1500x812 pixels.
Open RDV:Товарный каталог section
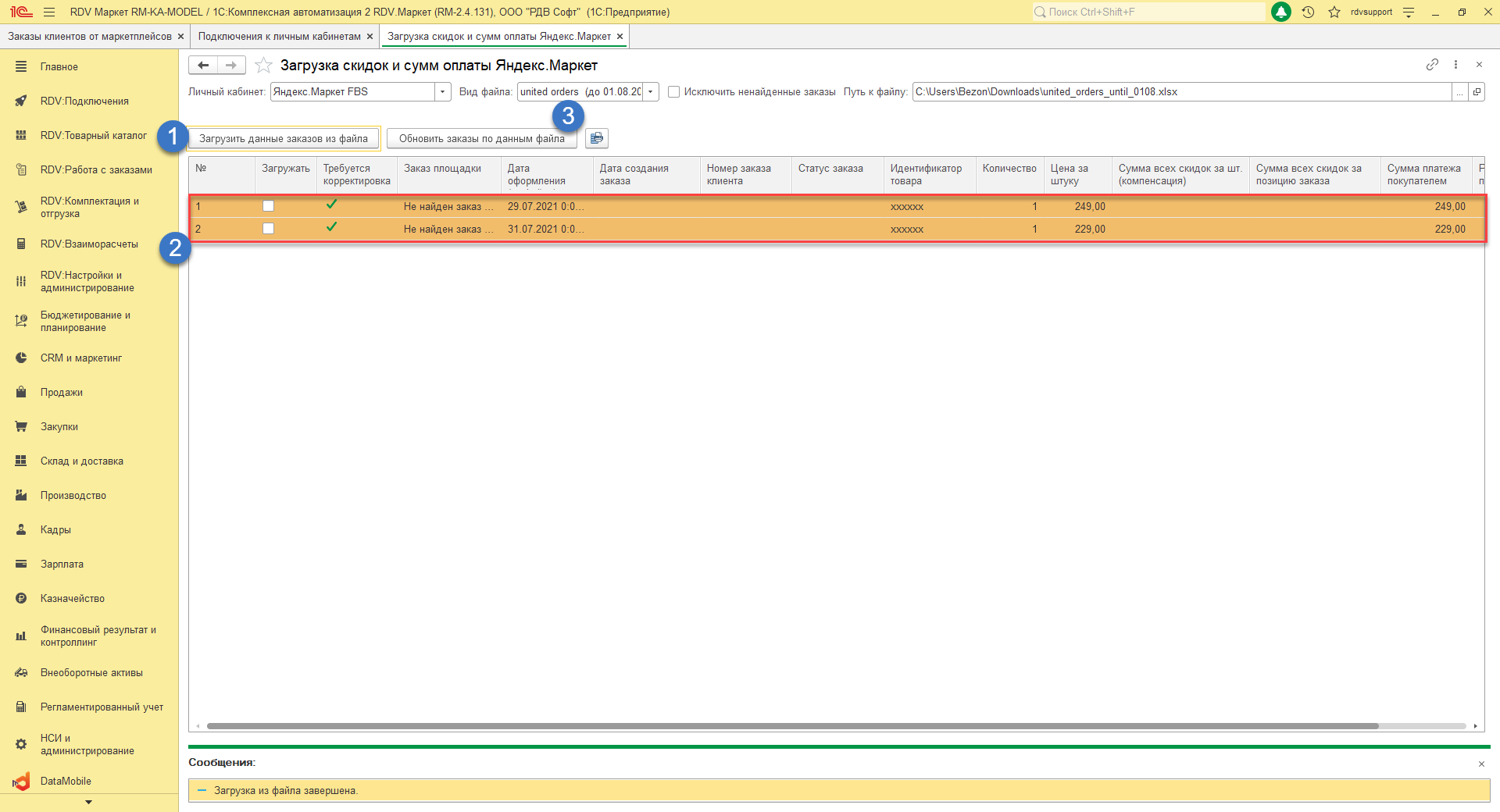pyautogui.click(x=94, y=135)
